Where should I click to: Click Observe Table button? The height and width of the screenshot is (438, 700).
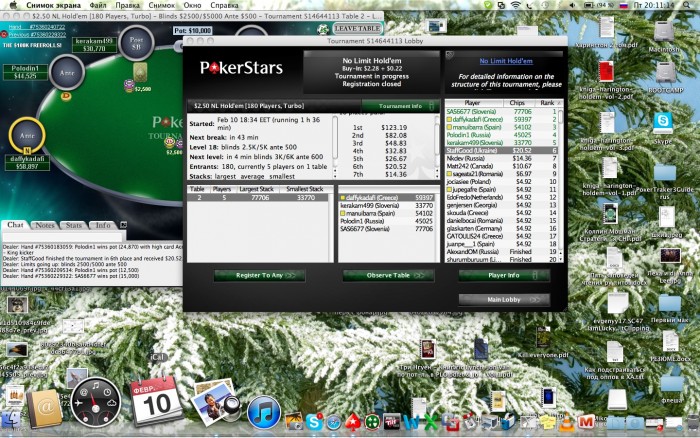coord(388,275)
